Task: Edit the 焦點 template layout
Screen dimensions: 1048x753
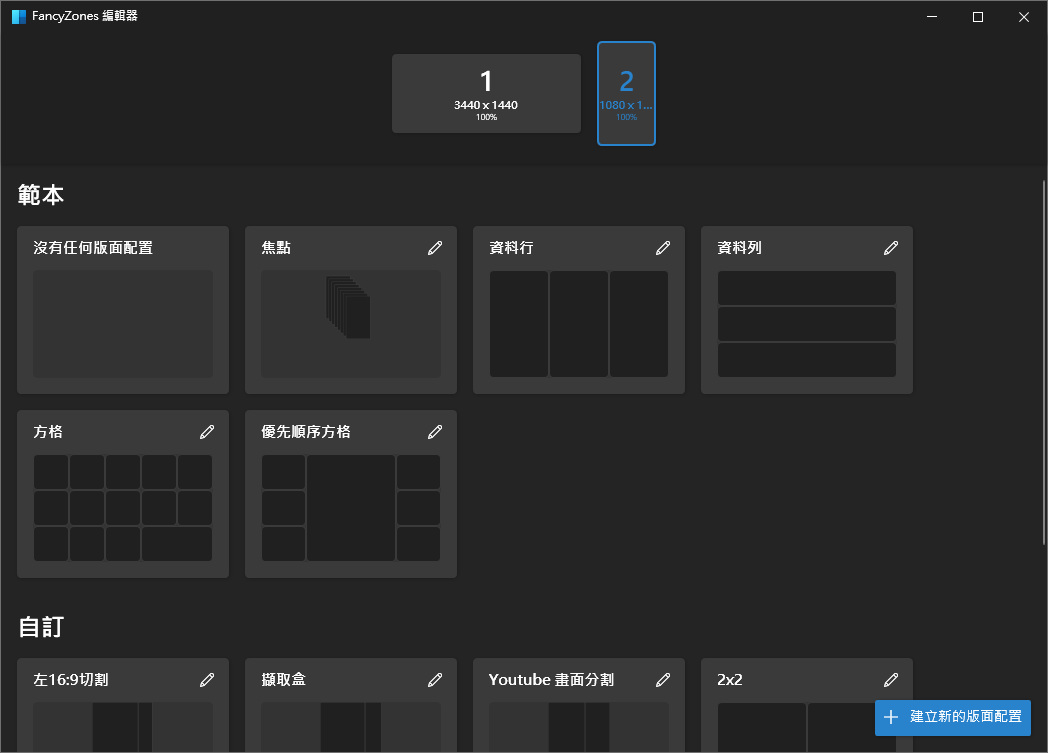Action: 435,247
